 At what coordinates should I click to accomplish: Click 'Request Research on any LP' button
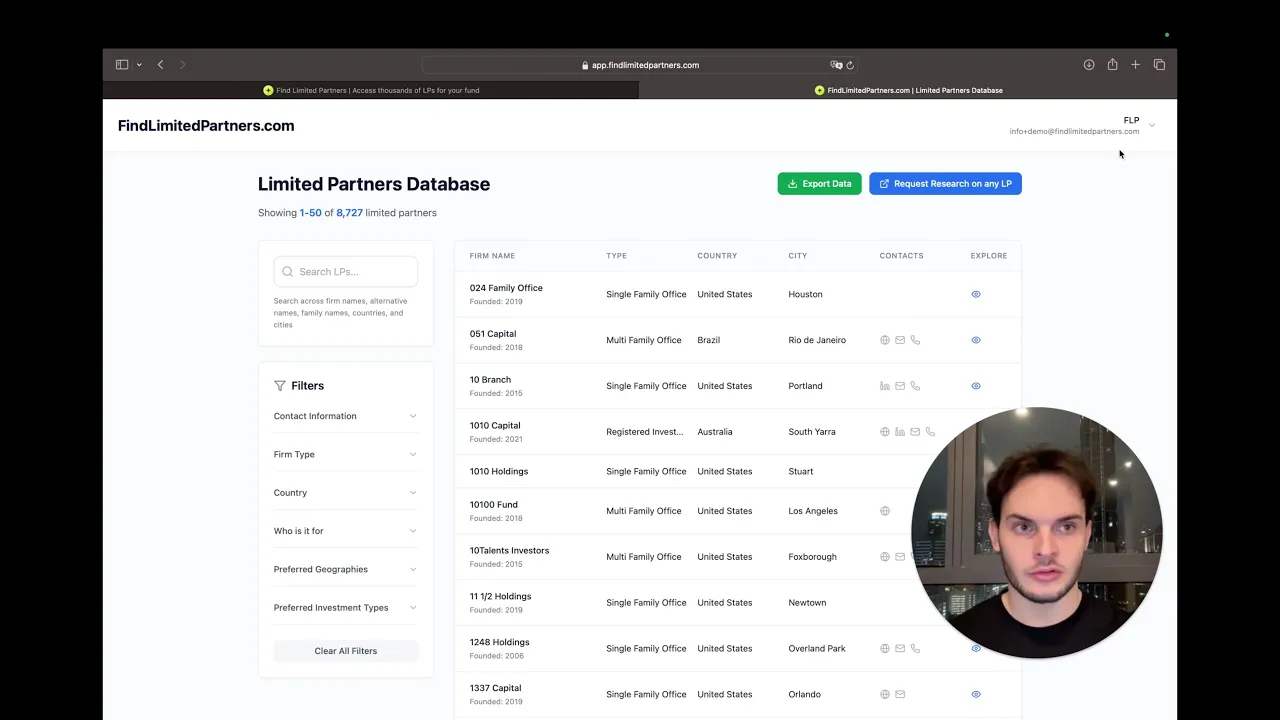click(x=945, y=184)
